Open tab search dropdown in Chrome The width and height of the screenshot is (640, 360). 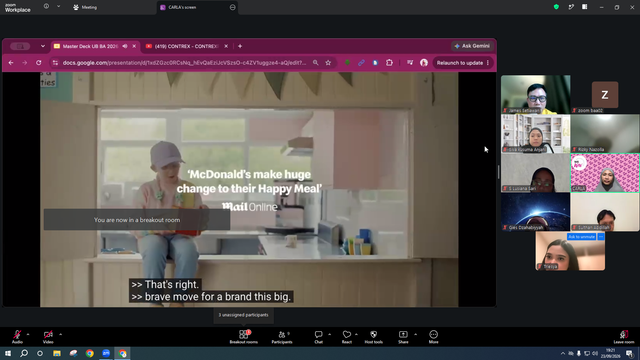[43, 47]
